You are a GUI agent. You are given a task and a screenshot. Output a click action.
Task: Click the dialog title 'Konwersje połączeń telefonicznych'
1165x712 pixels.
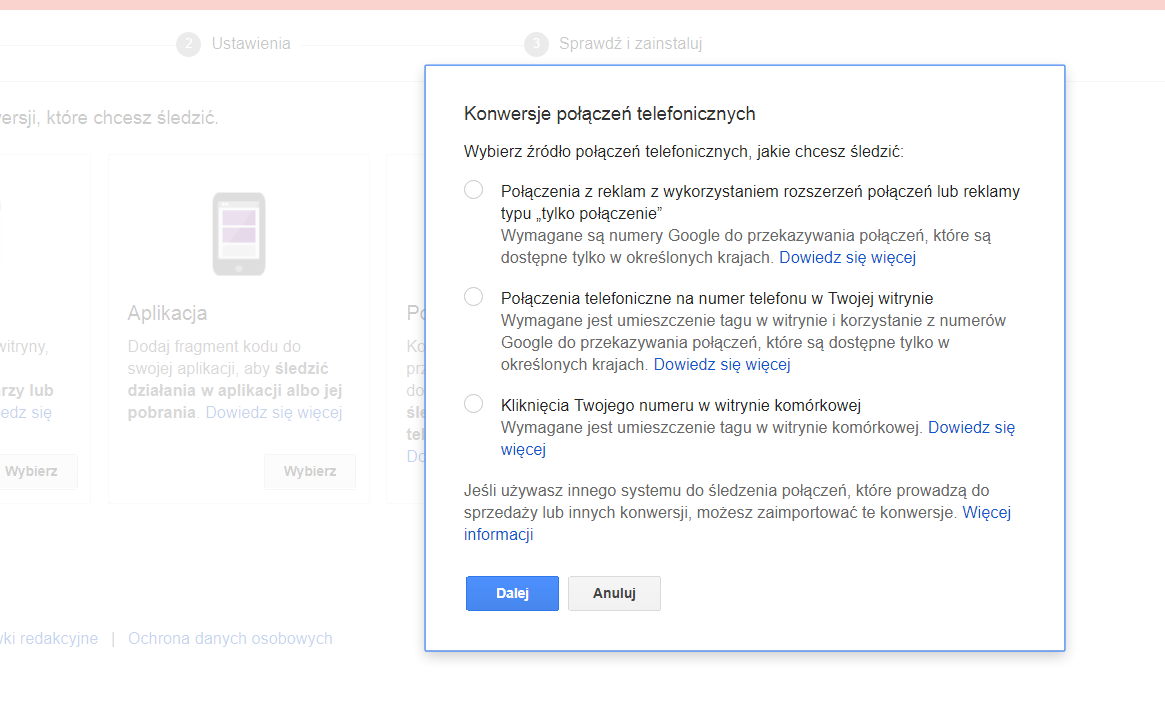tap(609, 113)
